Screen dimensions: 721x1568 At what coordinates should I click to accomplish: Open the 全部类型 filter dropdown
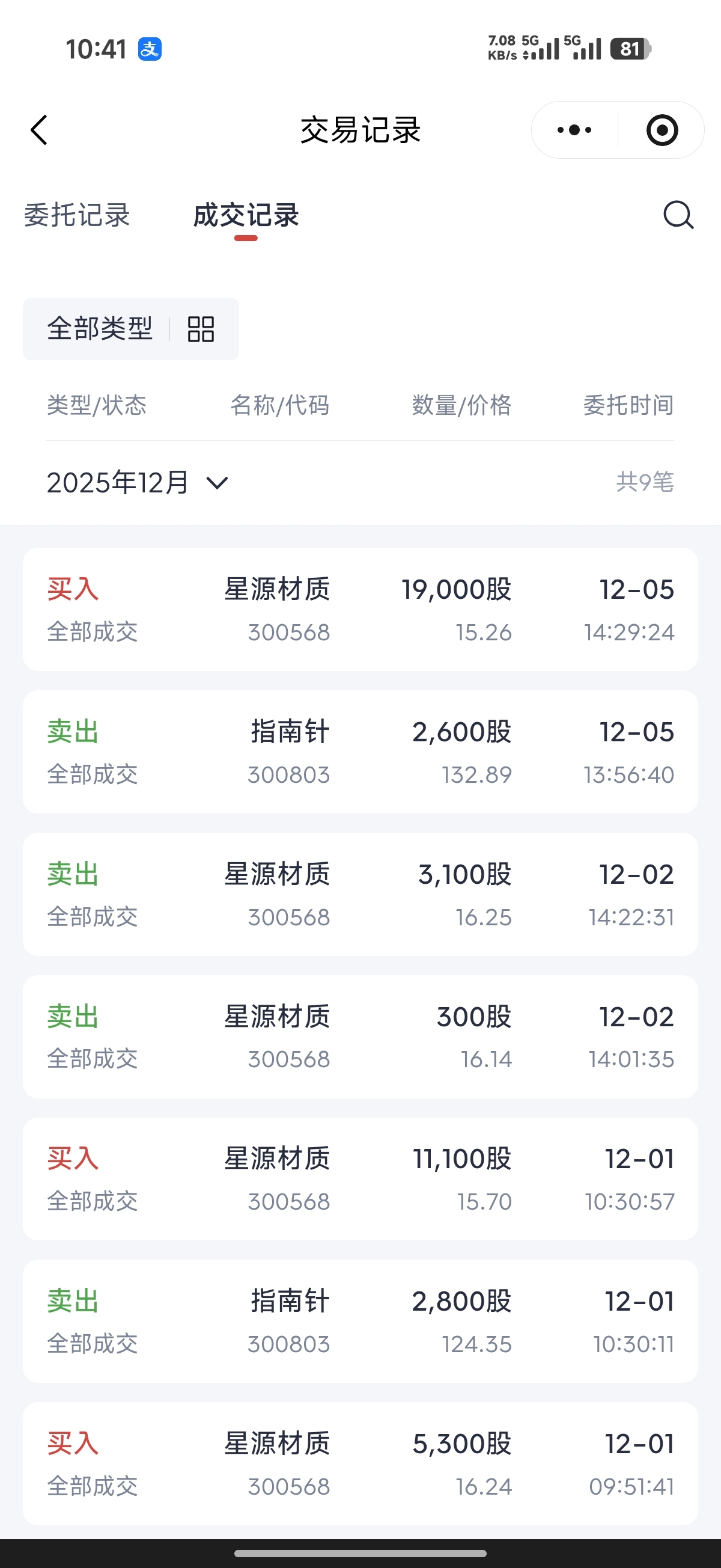pyautogui.click(x=131, y=329)
